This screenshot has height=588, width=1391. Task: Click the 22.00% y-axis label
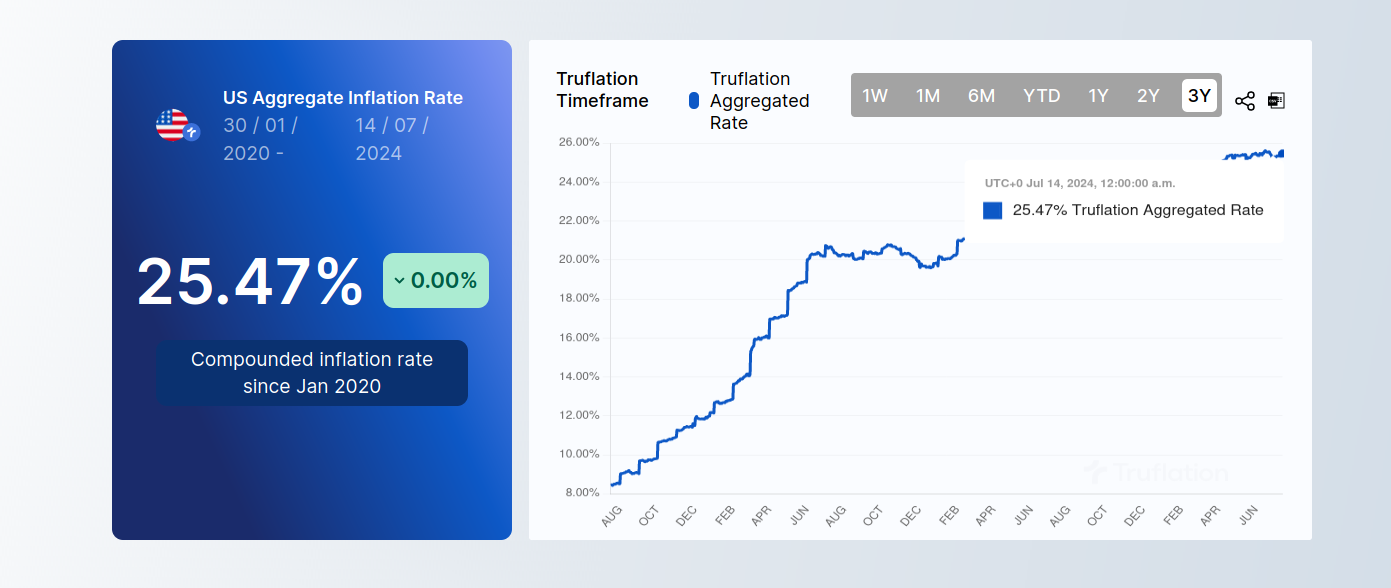coord(579,221)
